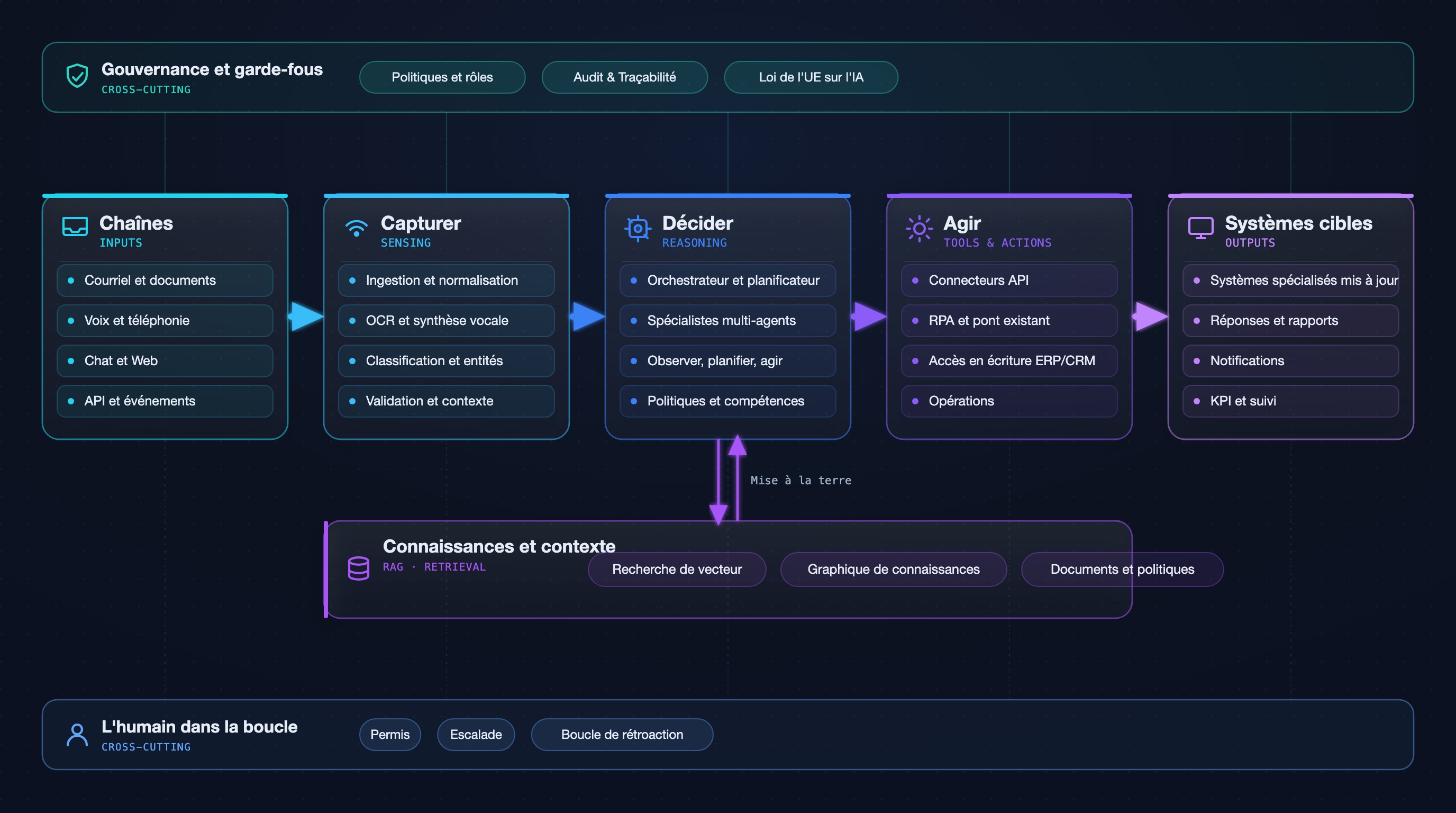This screenshot has height=813, width=1456.
Task: Select the OCR et synthèse vocale item
Action: 447,321
